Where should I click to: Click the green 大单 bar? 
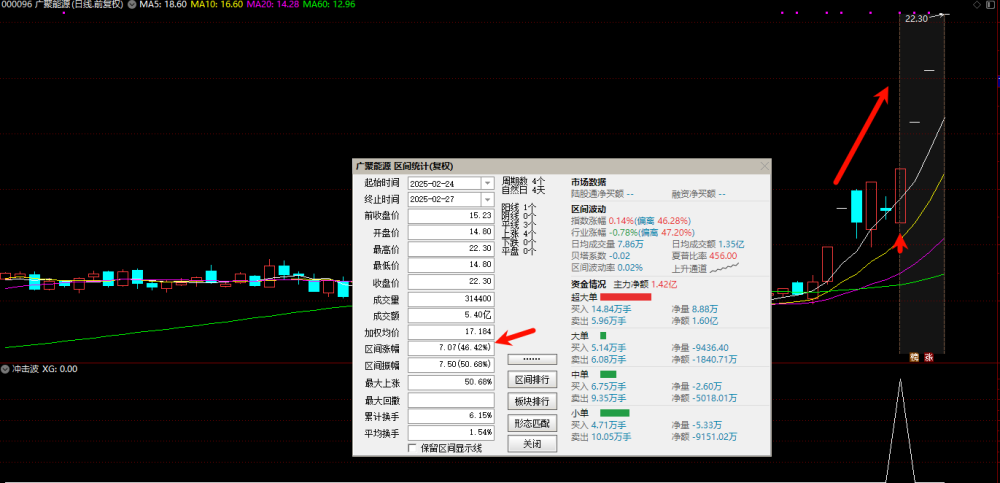point(603,335)
